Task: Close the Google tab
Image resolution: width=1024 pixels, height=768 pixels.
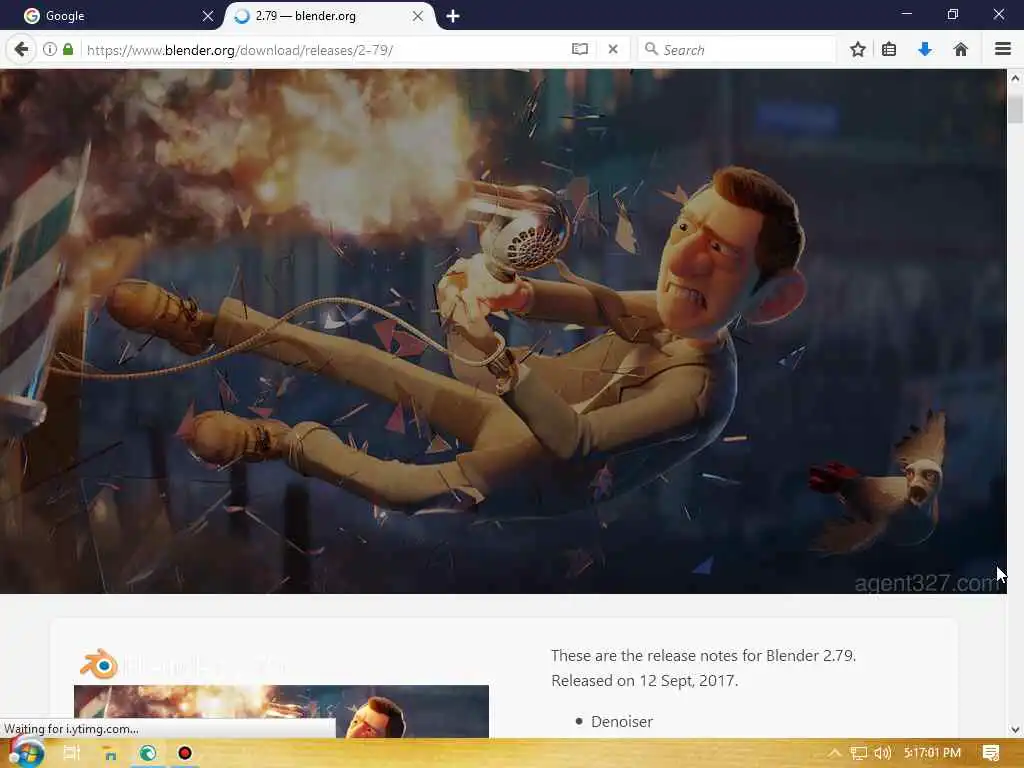Action: pos(208,16)
